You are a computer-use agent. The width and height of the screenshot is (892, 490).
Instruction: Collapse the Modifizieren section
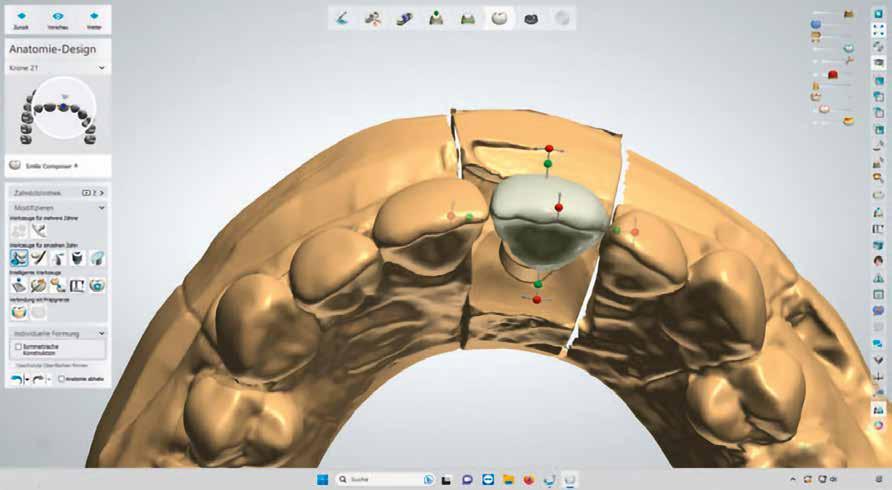click(x=101, y=208)
